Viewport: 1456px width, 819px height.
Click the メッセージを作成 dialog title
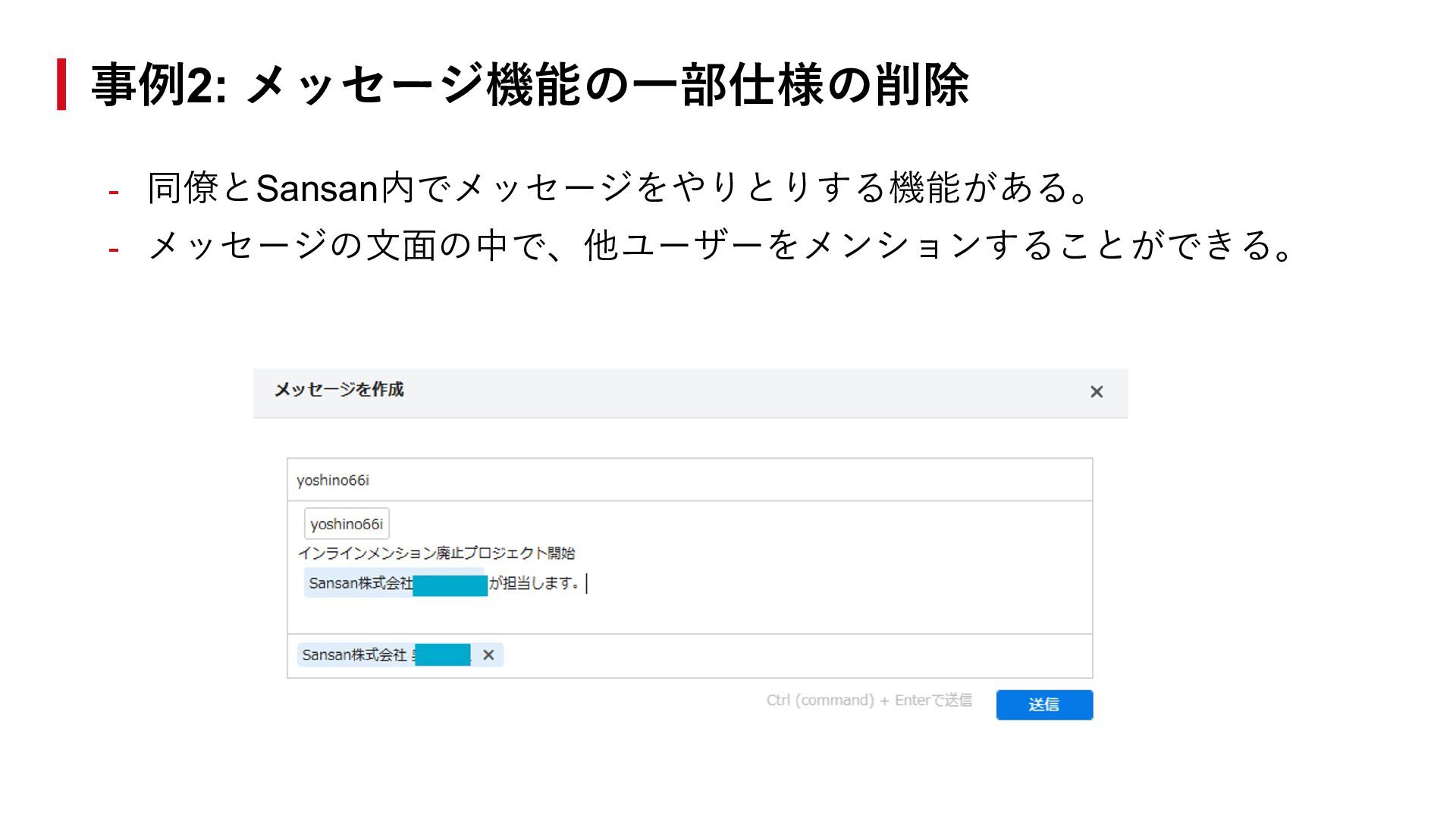click(x=338, y=390)
